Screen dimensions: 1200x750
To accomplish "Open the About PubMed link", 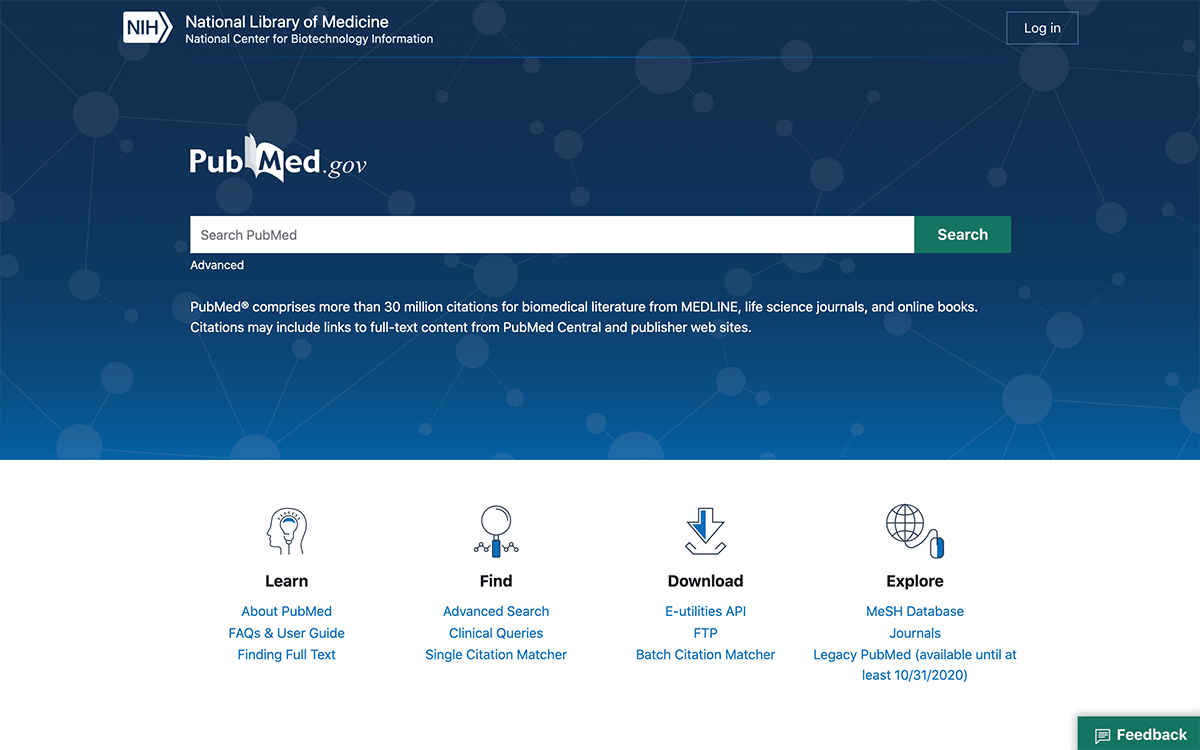I will tap(286, 611).
